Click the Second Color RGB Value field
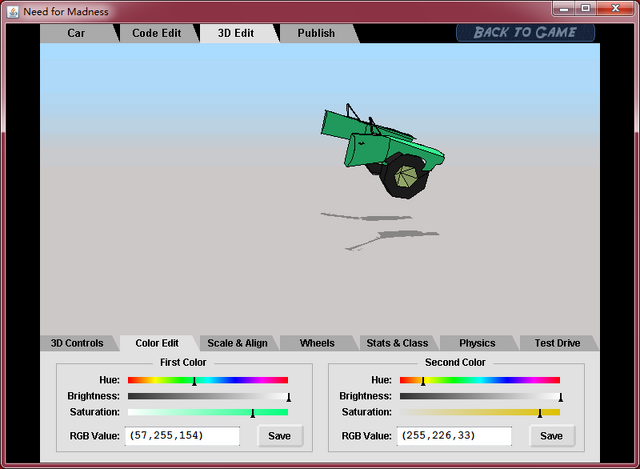640x469 pixels. 454,436
